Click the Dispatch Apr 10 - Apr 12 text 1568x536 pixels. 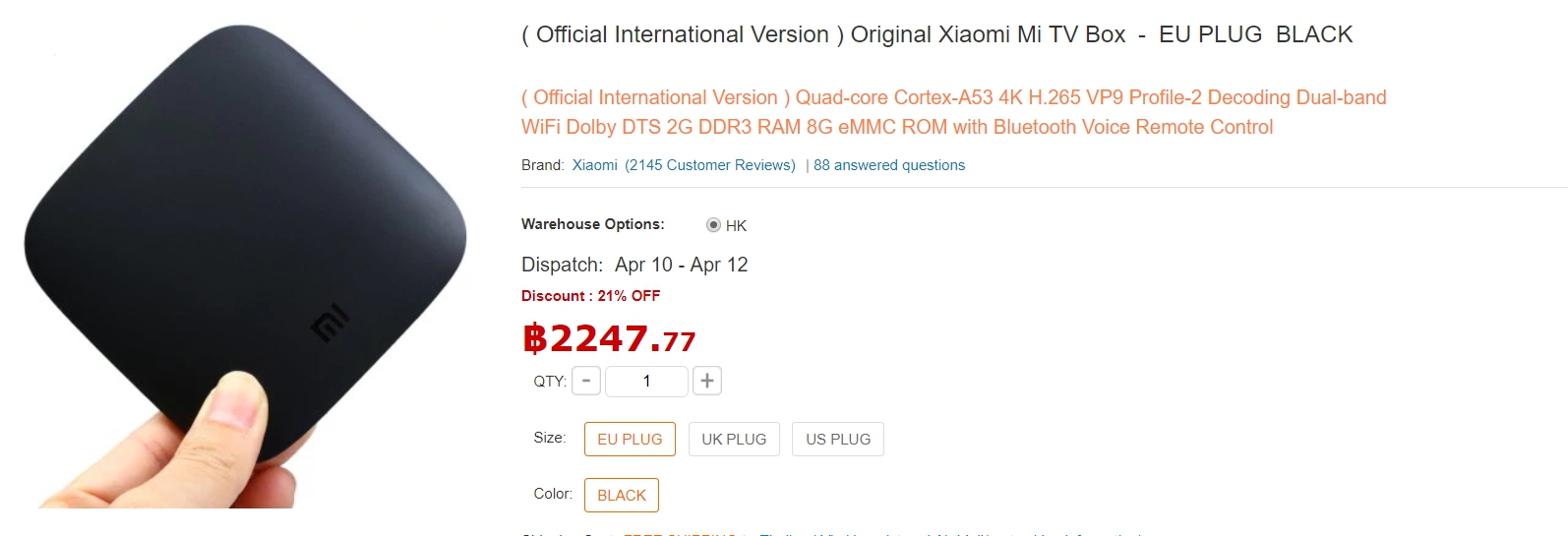coord(634,265)
